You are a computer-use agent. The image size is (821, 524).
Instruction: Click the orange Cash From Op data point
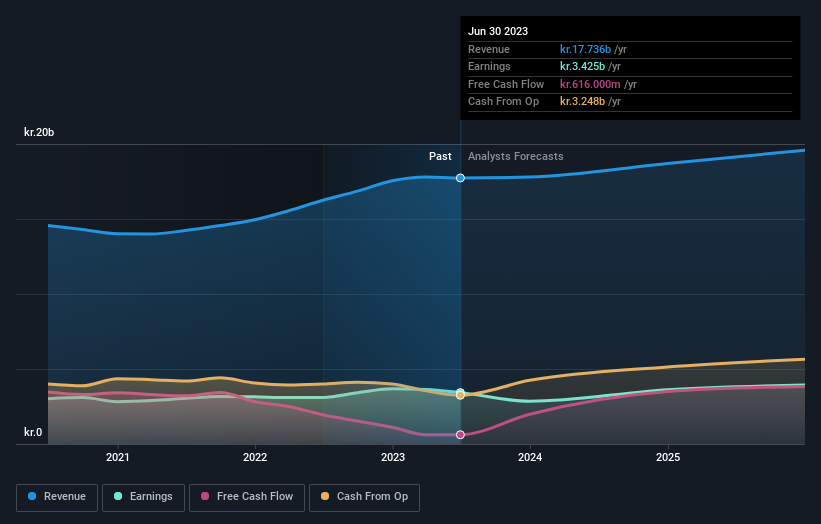click(460, 395)
